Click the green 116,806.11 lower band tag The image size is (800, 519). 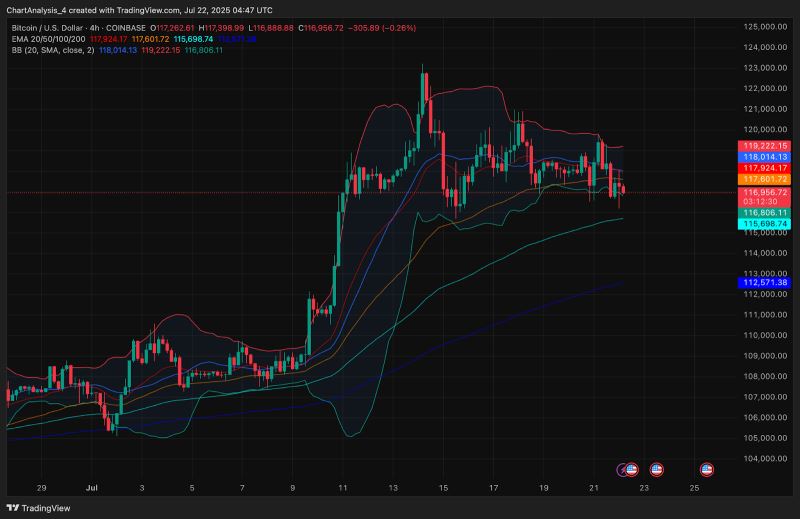[x=766, y=213]
